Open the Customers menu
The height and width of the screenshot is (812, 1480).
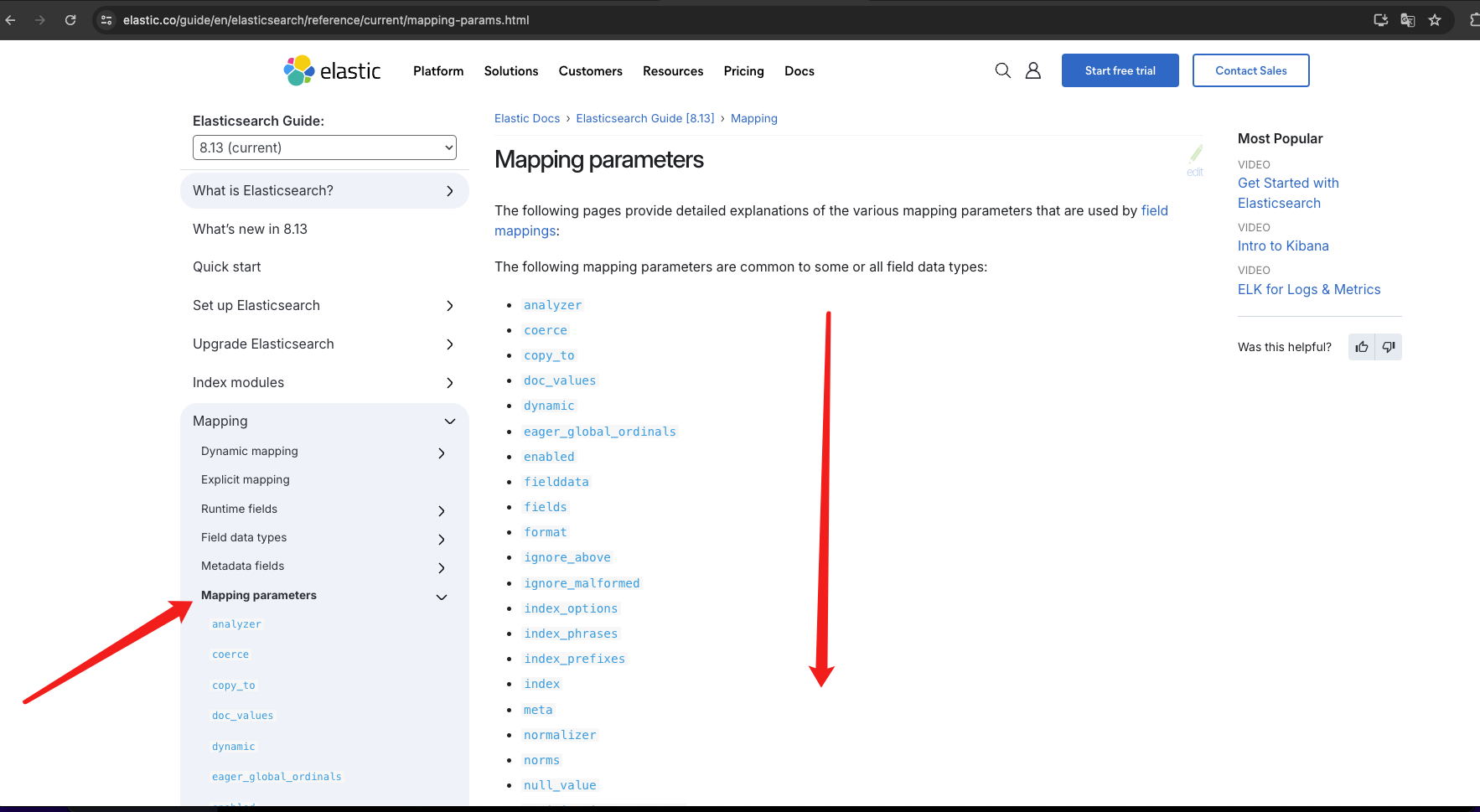591,71
